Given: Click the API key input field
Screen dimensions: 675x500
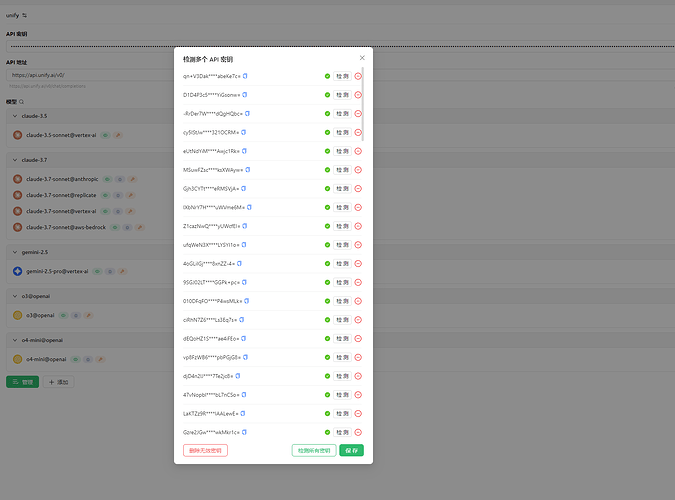Looking at the screenshot, I should coord(341,47).
